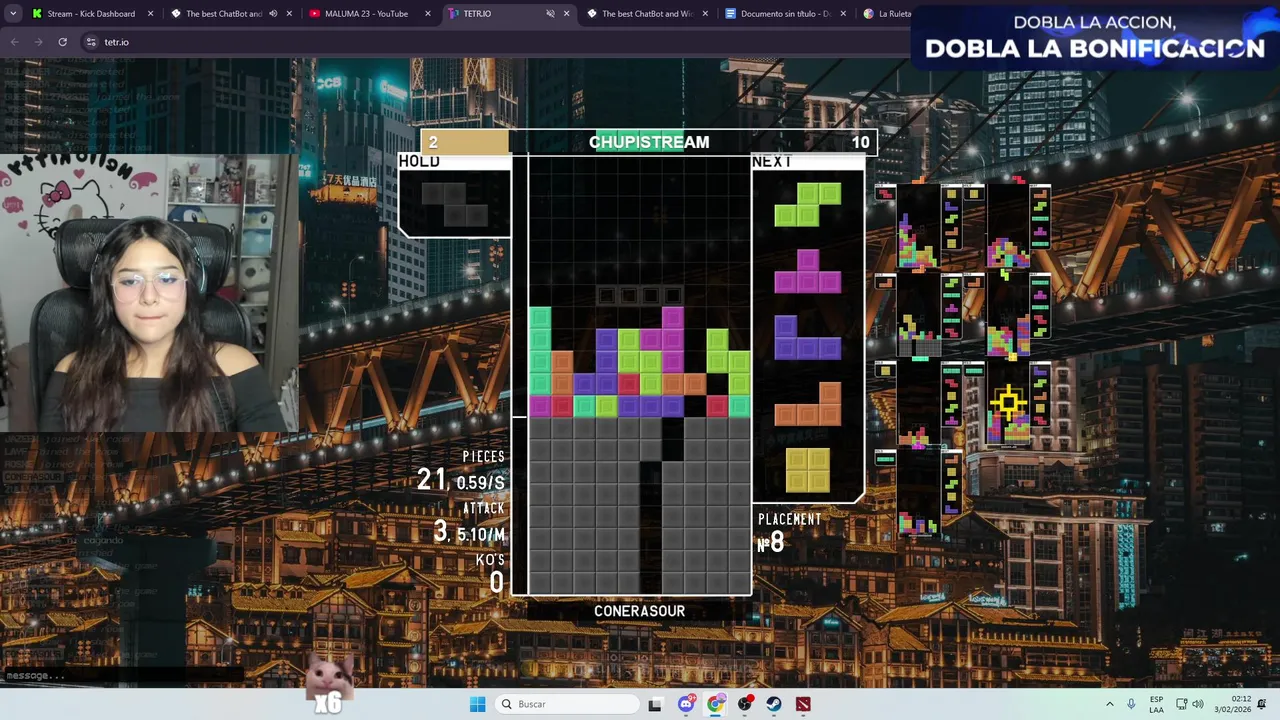Image resolution: width=1280 pixels, height=720 pixels.
Task: Click the Buscar taskbar search box
Action: (567, 704)
